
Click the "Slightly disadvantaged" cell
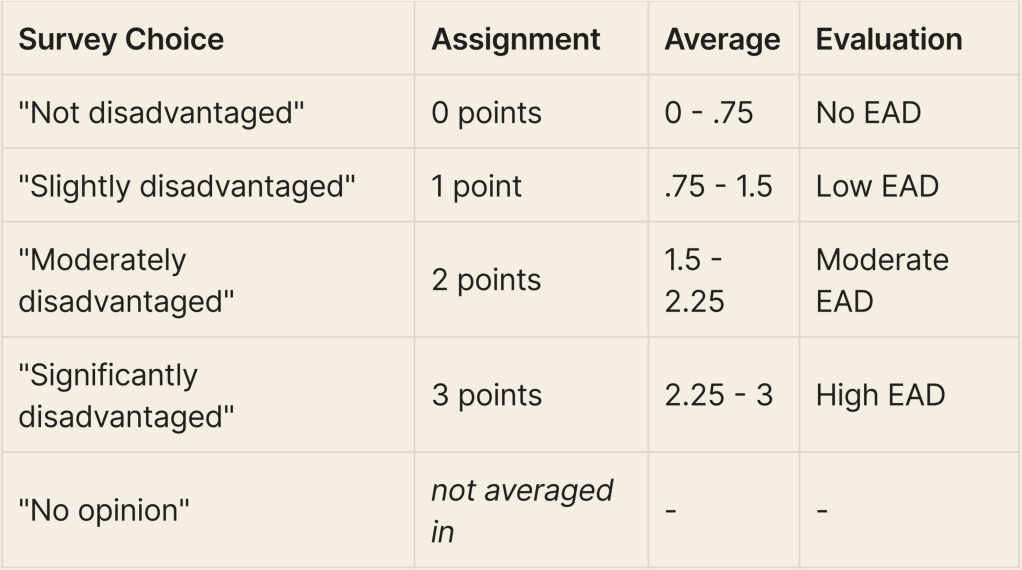187,187
